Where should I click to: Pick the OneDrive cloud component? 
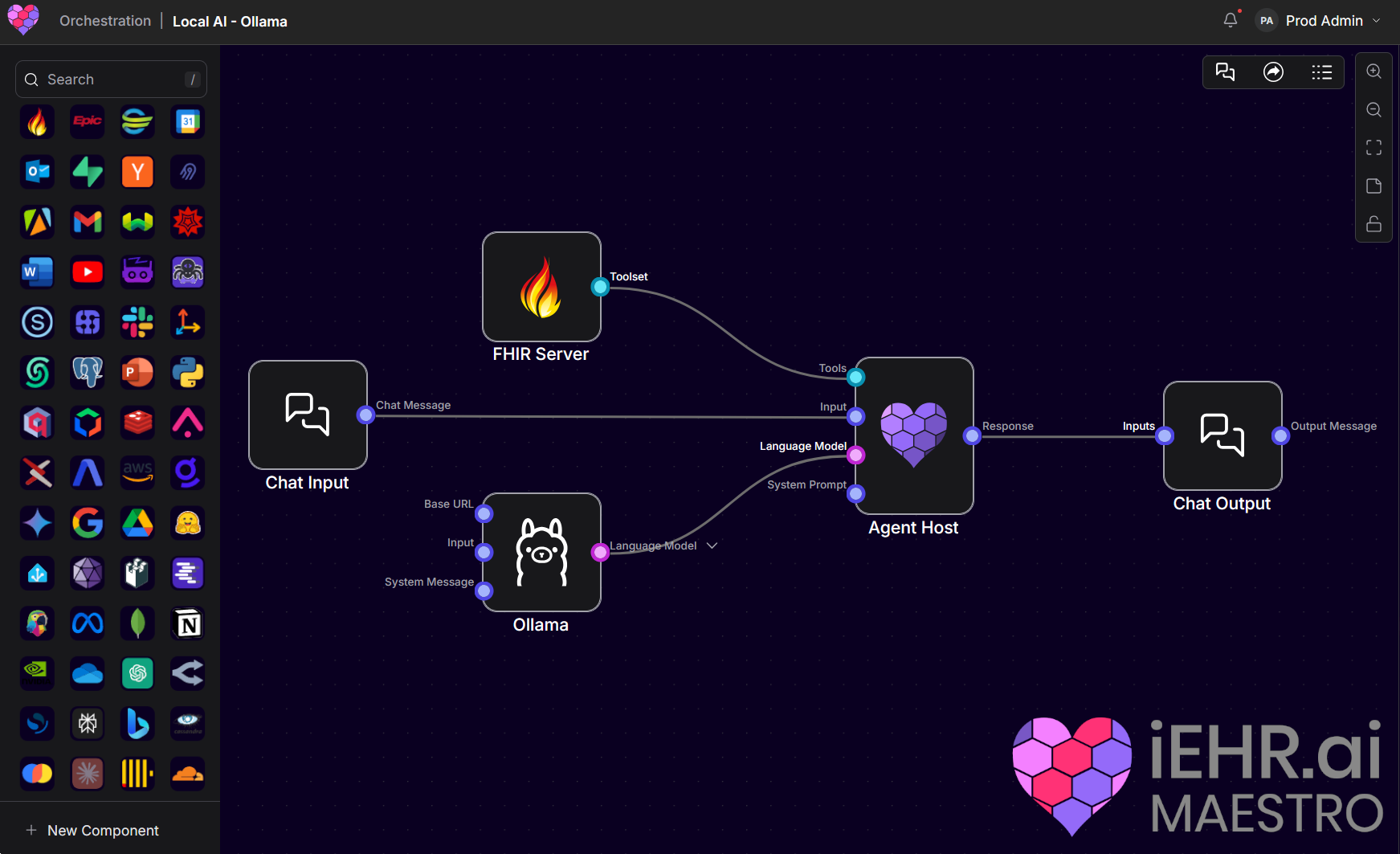coord(88,672)
